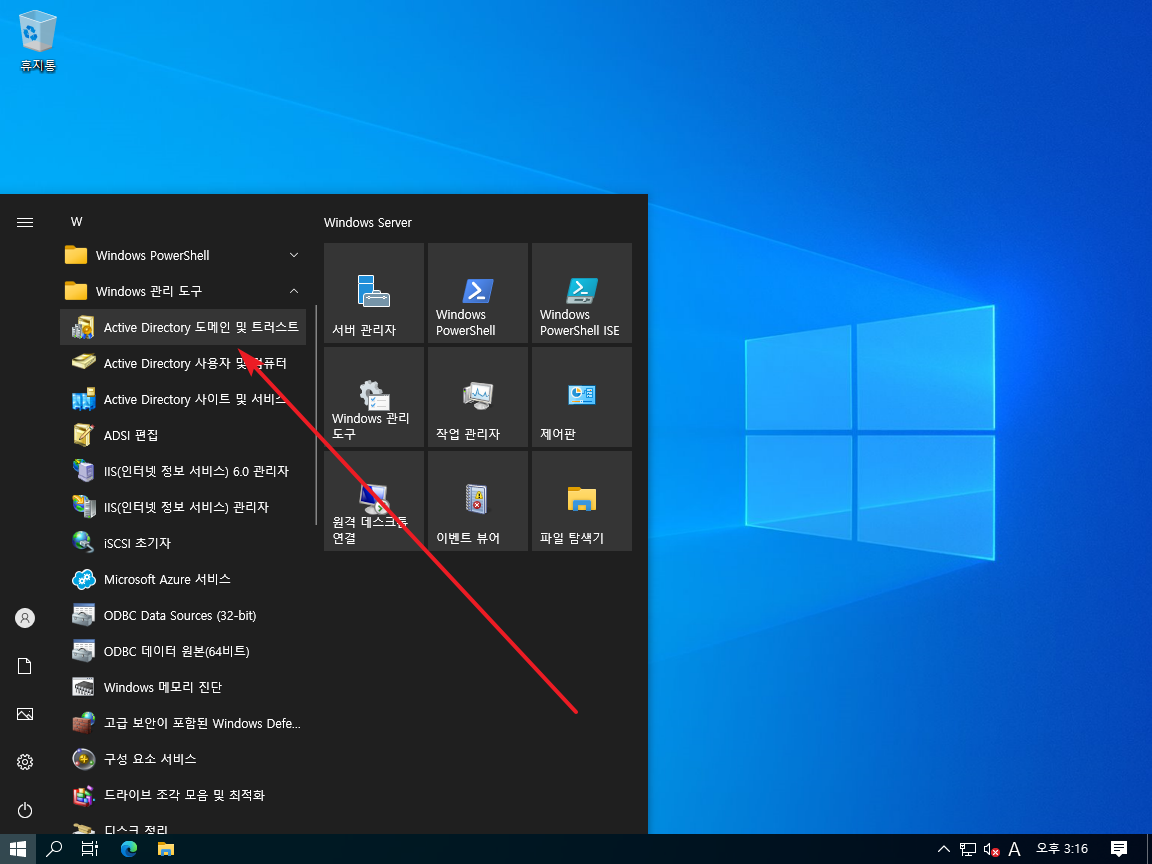Open the user account icon in Start menu

25,618
